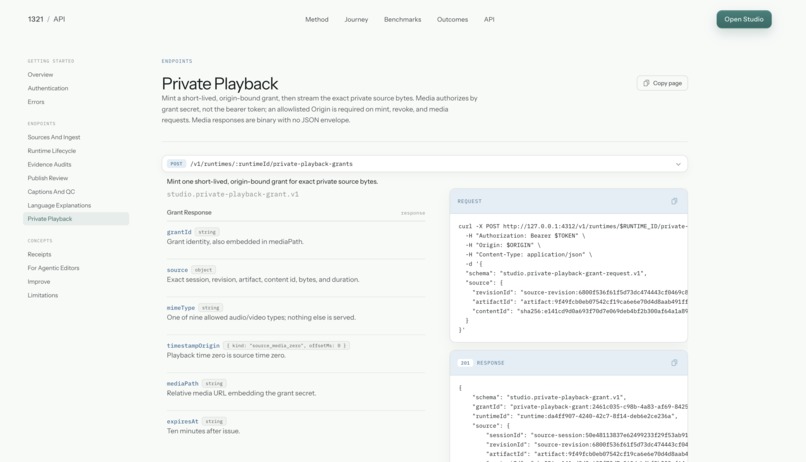The height and width of the screenshot is (462, 806).
Task: Click the string type tag beside grantId
Action: point(207,232)
